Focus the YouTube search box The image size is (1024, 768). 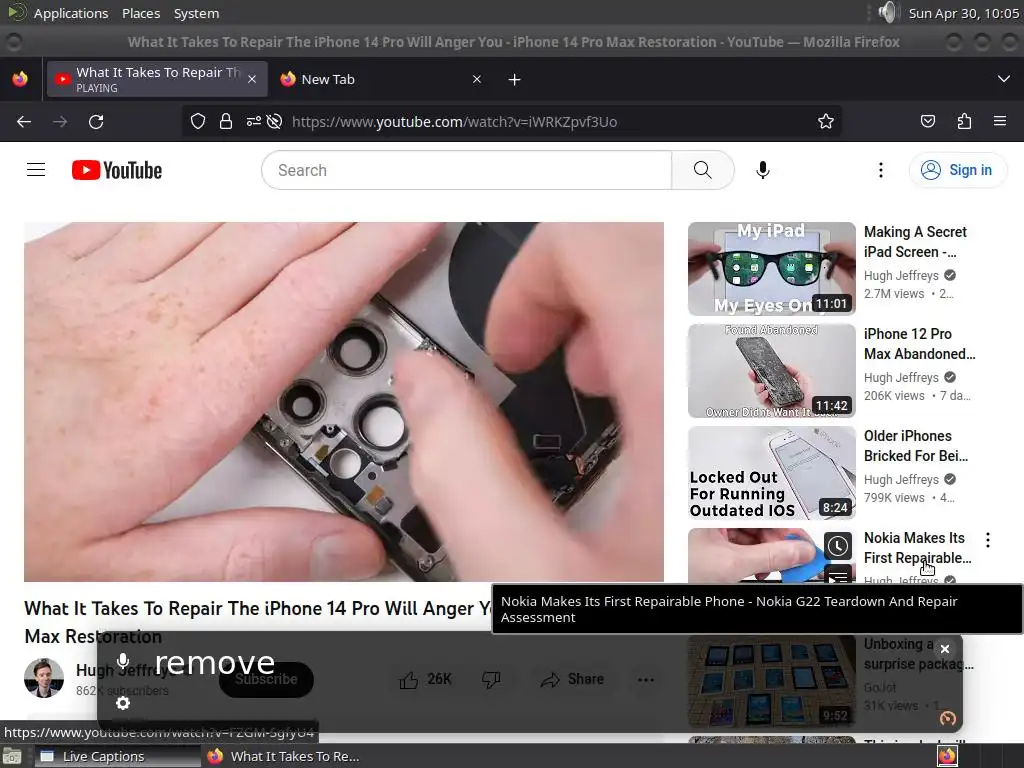[466, 170]
